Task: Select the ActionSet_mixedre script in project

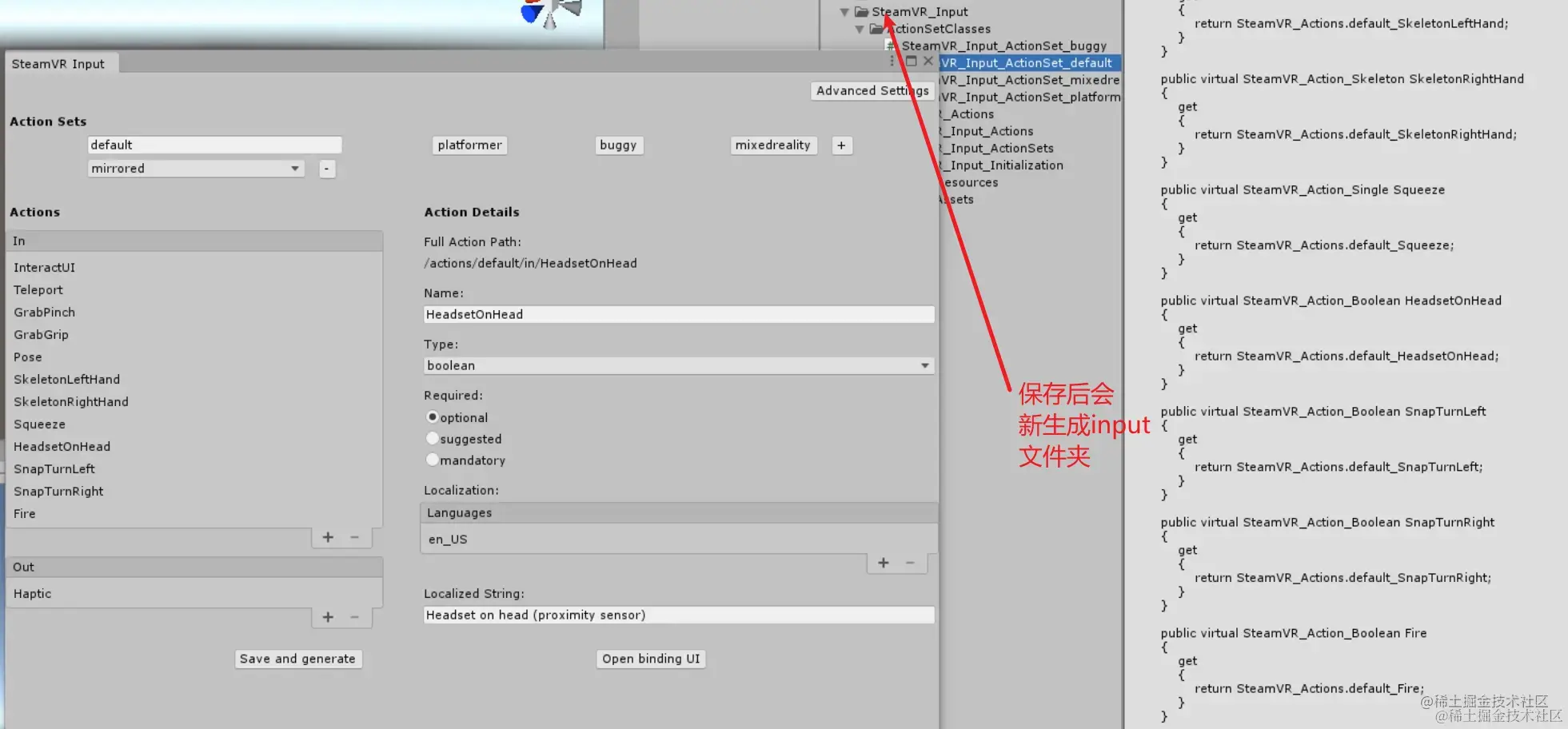Action: [x=1031, y=81]
